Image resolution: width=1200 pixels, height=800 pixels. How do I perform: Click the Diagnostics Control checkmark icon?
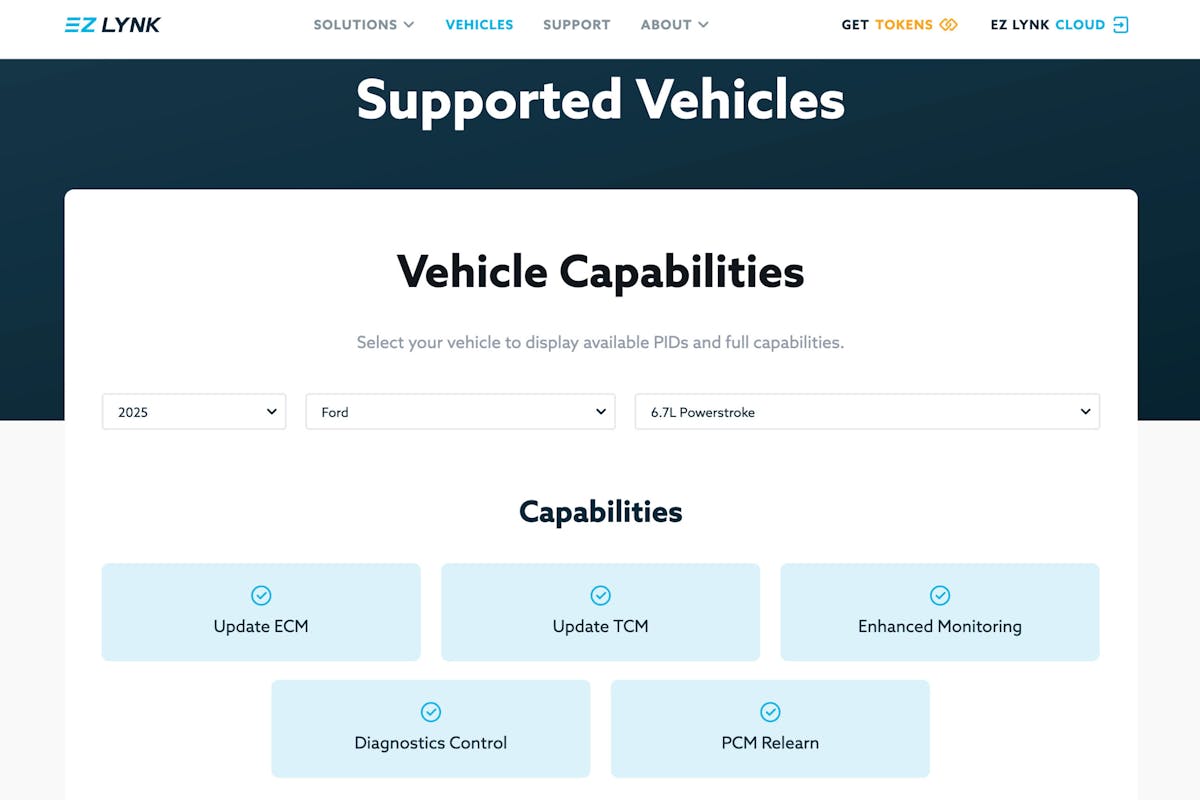431,712
